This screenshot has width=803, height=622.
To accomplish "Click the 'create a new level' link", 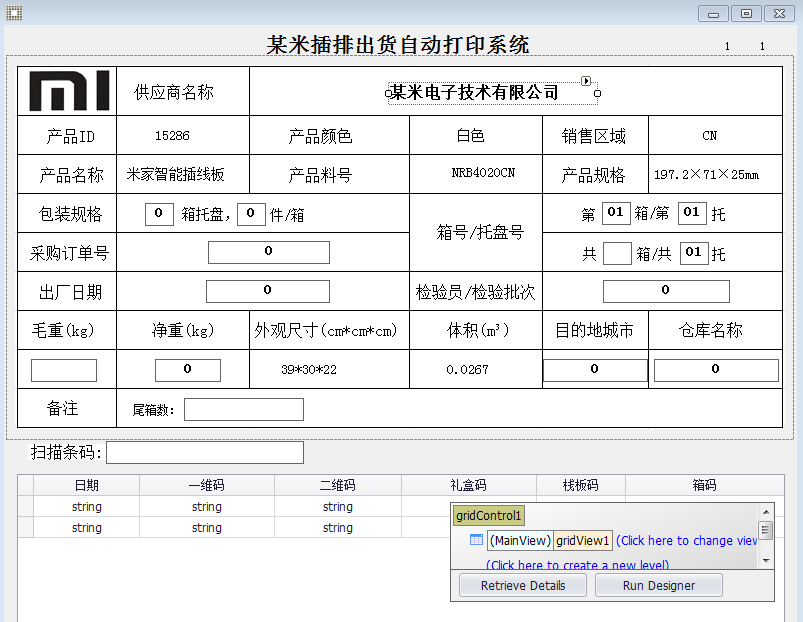I will tap(577, 565).
